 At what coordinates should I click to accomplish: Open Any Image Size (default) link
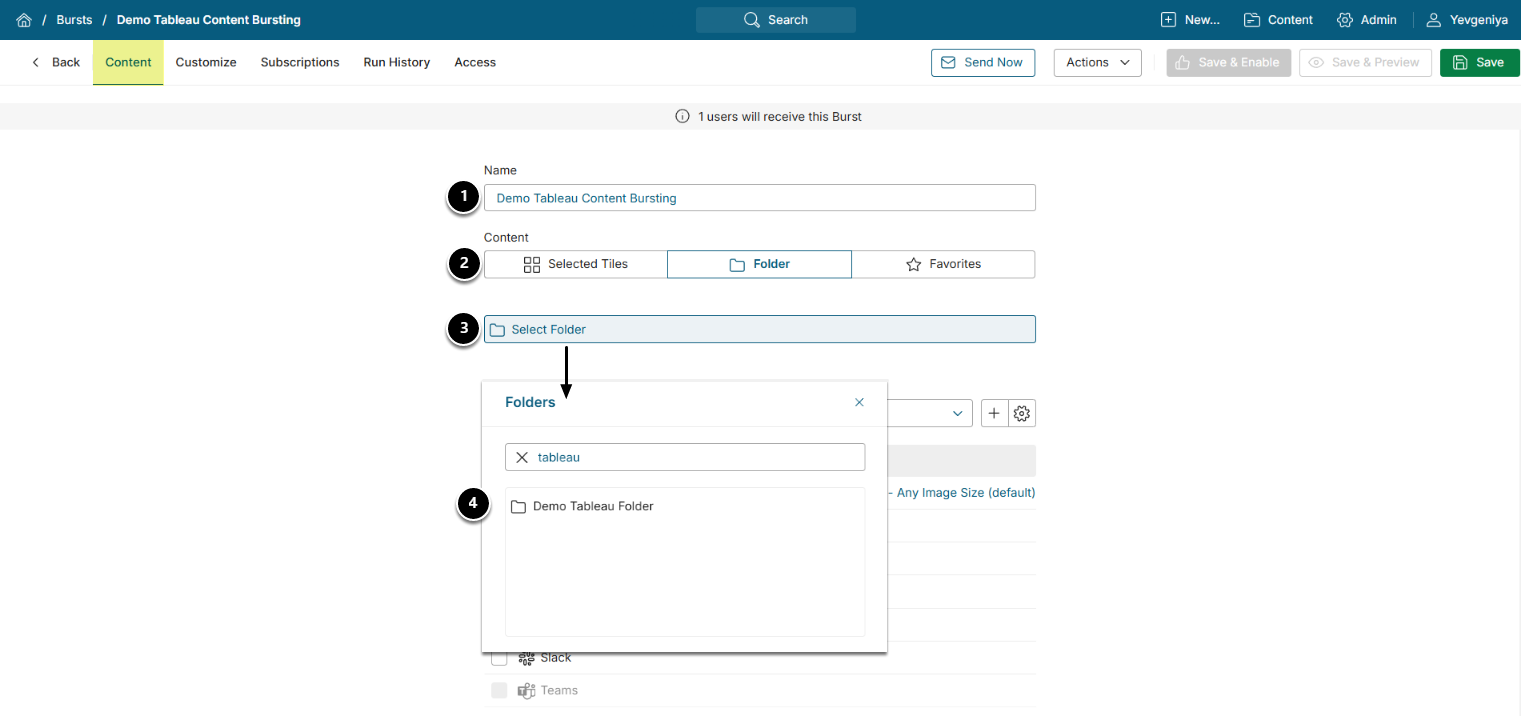coord(966,493)
